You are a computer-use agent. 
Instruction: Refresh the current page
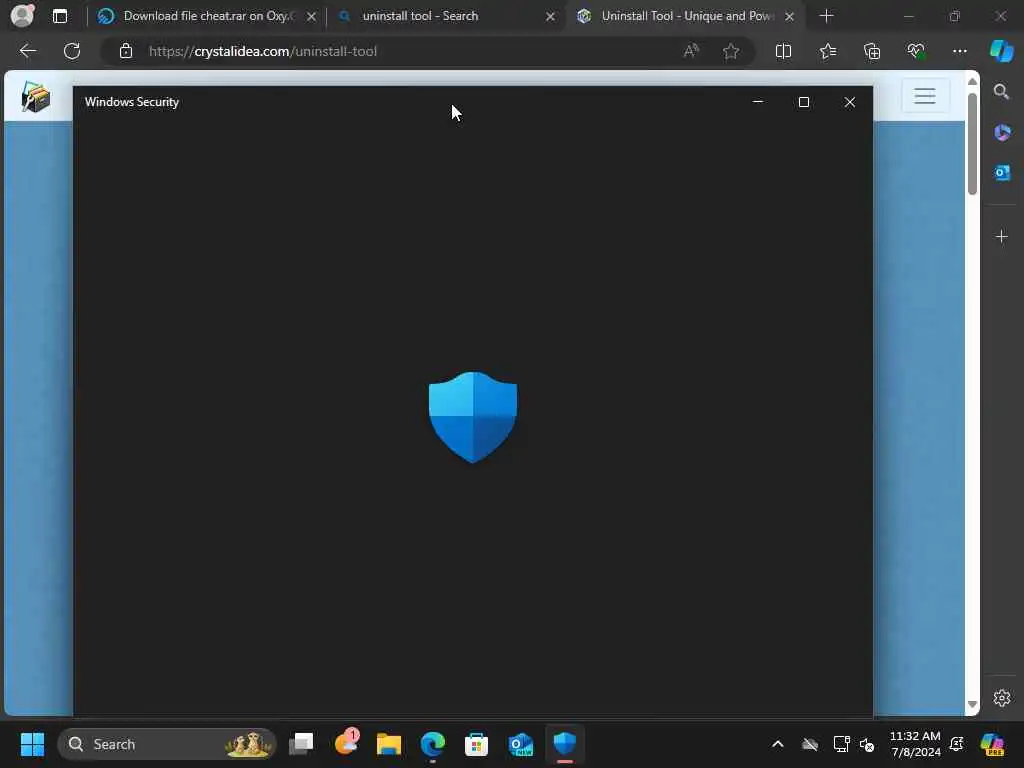click(x=72, y=51)
